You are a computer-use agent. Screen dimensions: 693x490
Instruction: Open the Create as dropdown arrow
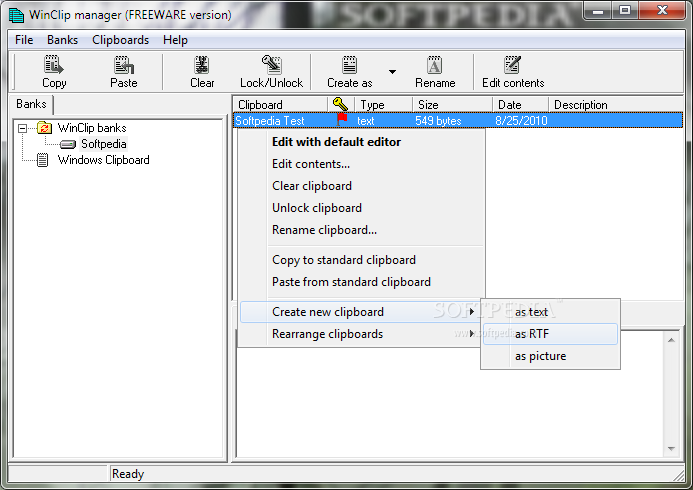click(x=392, y=72)
